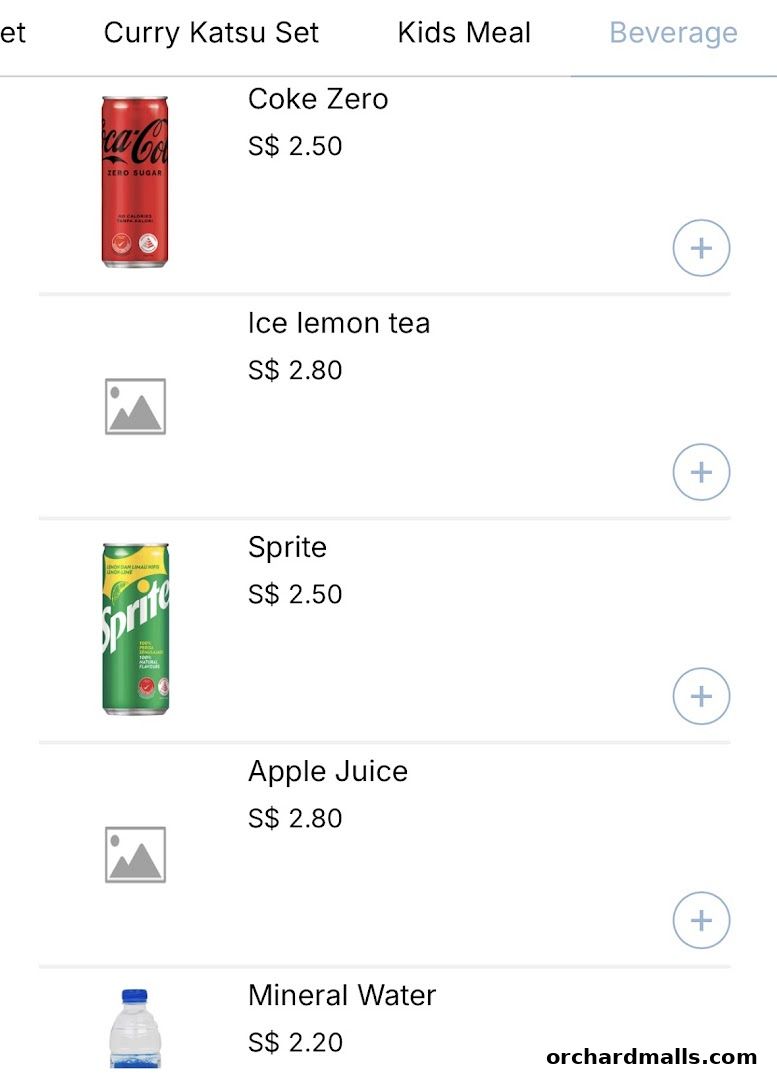The height and width of the screenshot is (1080, 777).
Task: Click the orchardmalls.com watermark
Action: point(652,1057)
